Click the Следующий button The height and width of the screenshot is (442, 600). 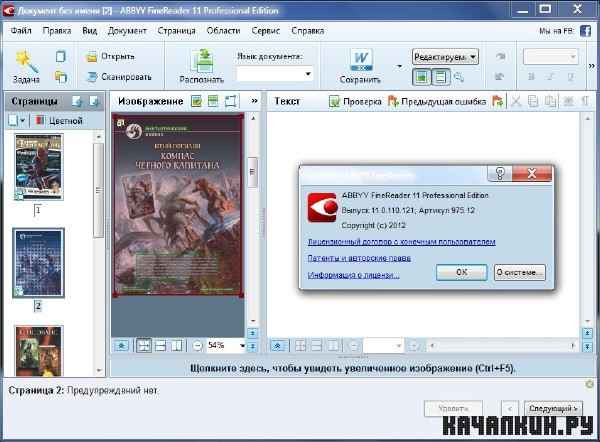553,409
